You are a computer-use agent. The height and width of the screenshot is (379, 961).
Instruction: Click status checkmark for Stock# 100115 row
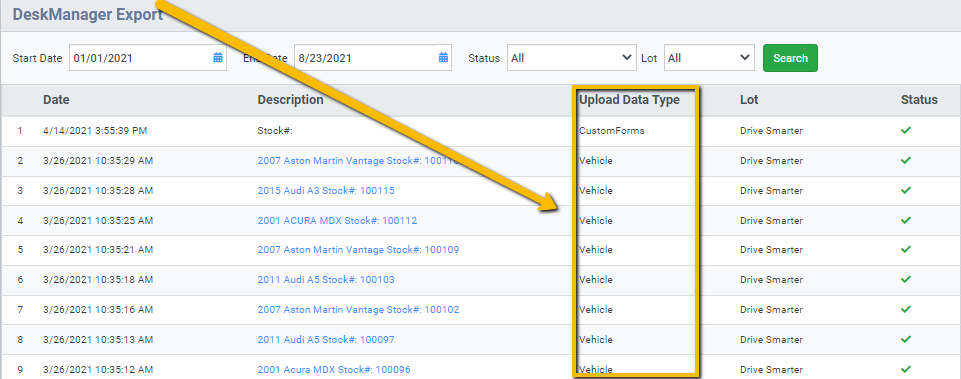[906, 191]
